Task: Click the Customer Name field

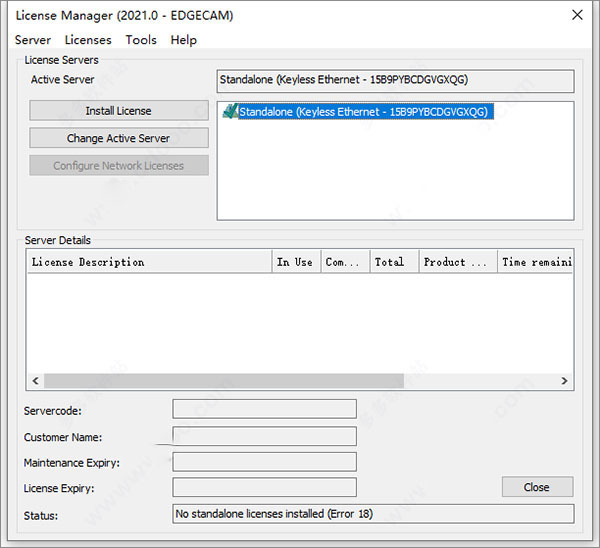Action: point(264,436)
